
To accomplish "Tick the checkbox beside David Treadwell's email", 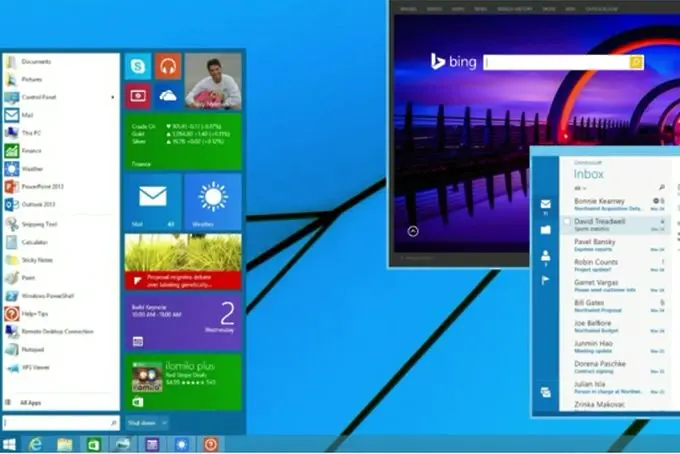I will click(566, 222).
